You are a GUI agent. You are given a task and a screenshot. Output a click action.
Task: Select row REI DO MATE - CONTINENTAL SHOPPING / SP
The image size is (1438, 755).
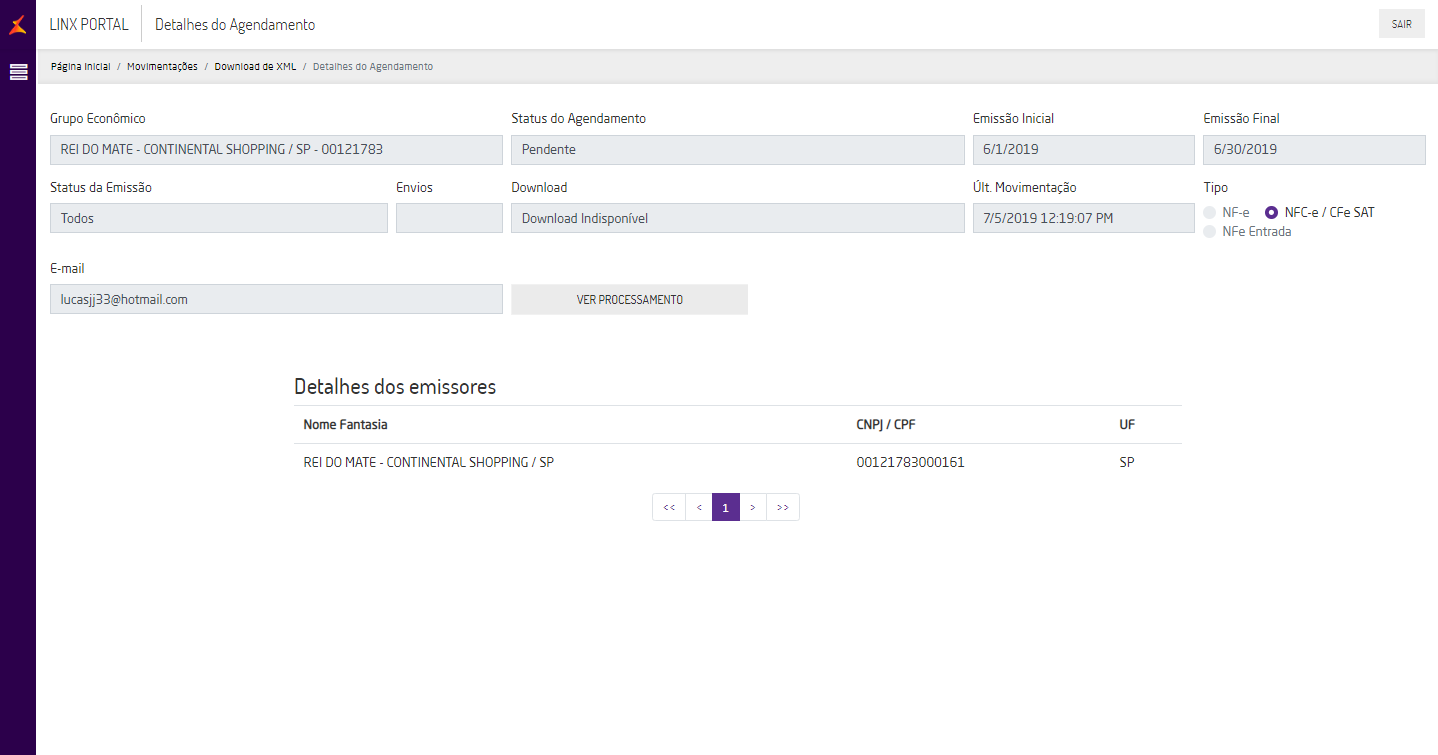pos(738,463)
